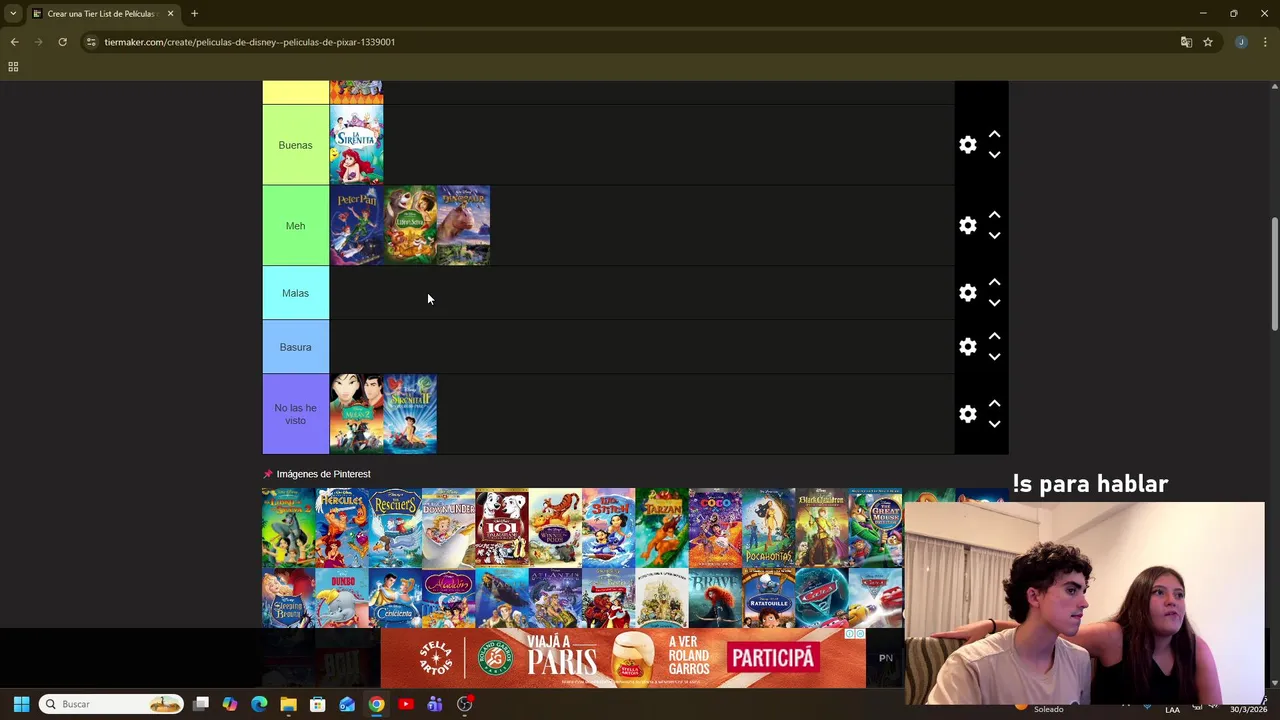Select the Basura tier label
The width and height of the screenshot is (1280, 720).
coord(295,347)
